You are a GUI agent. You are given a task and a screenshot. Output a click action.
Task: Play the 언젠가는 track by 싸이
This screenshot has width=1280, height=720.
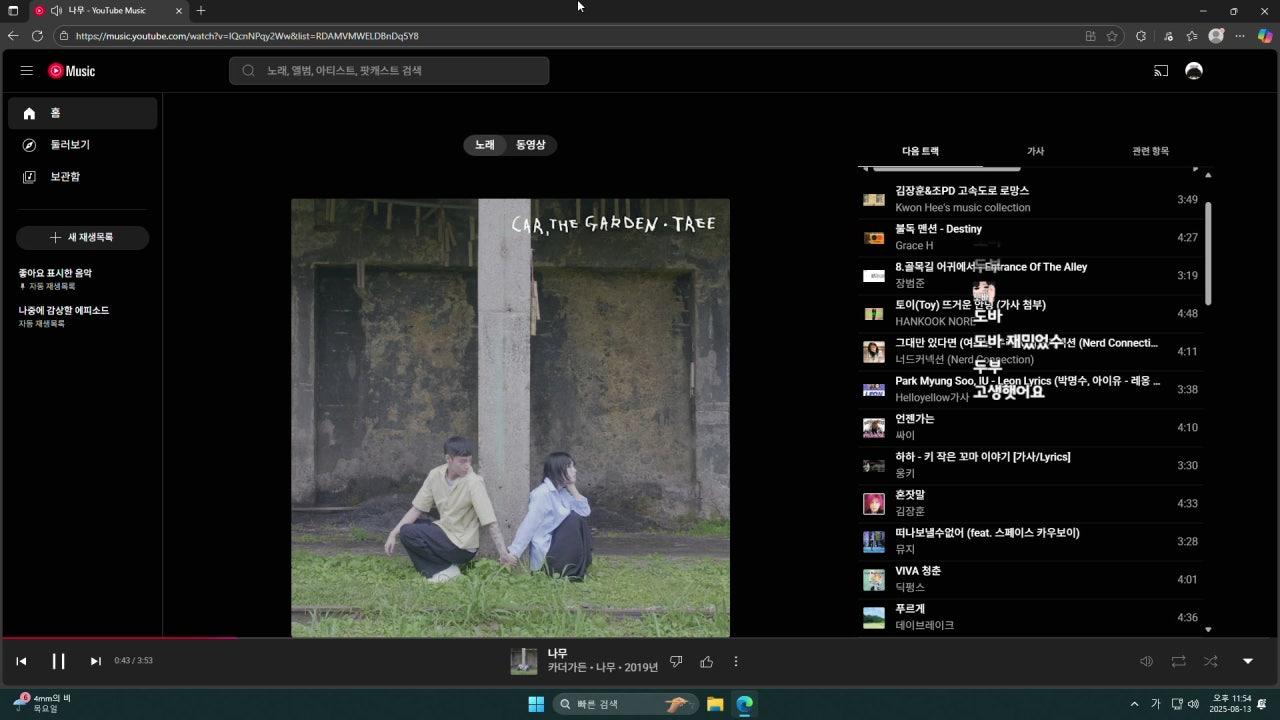pyautogui.click(x=1031, y=427)
